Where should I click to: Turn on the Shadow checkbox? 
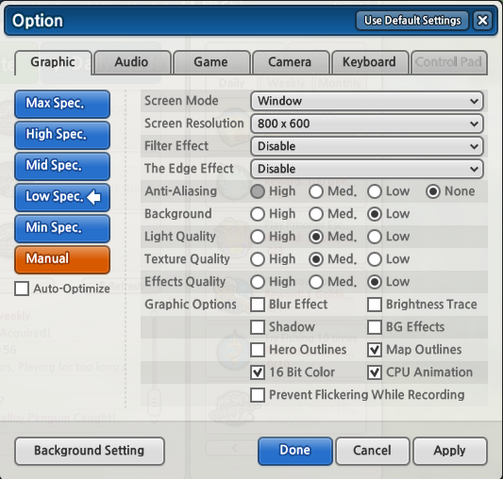tap(258, 327)
